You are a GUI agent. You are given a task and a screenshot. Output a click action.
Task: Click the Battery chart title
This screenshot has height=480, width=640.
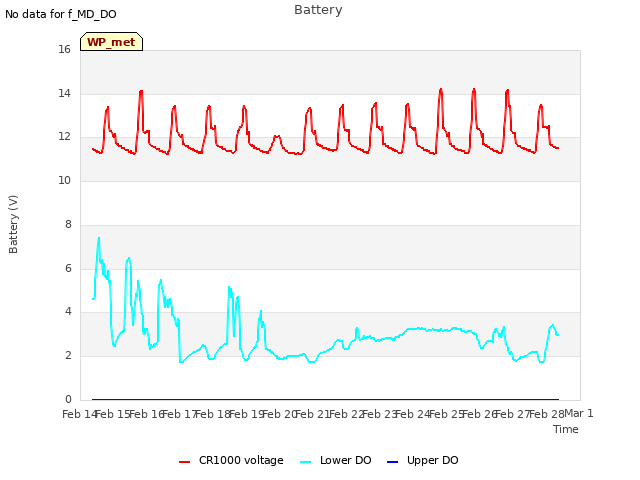click(x=318, y=9)
